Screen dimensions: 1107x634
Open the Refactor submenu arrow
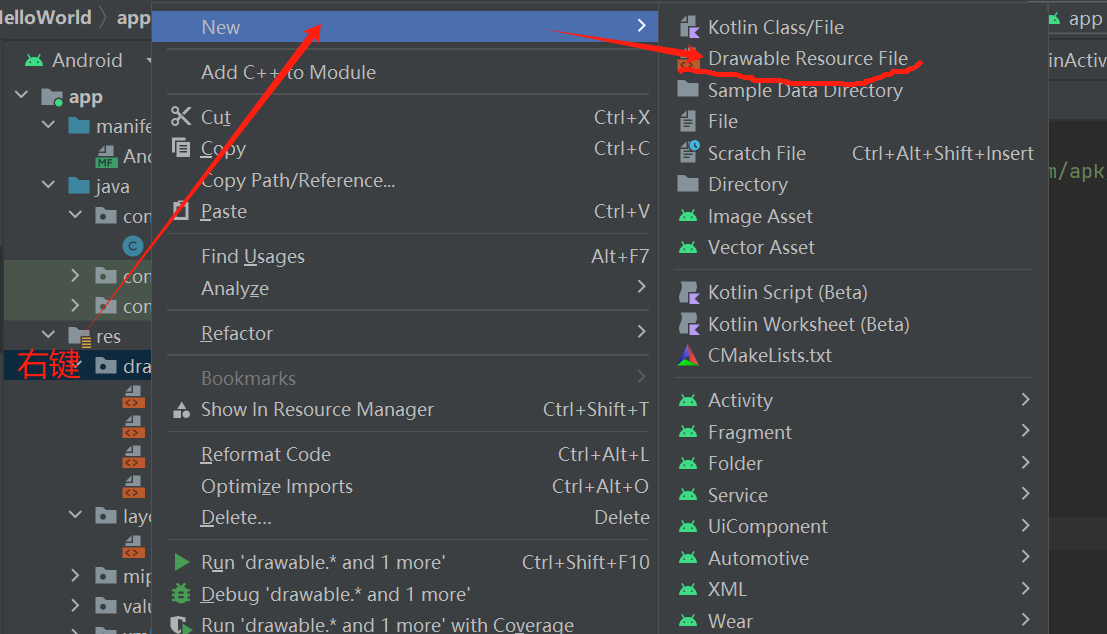click(641, 331)
